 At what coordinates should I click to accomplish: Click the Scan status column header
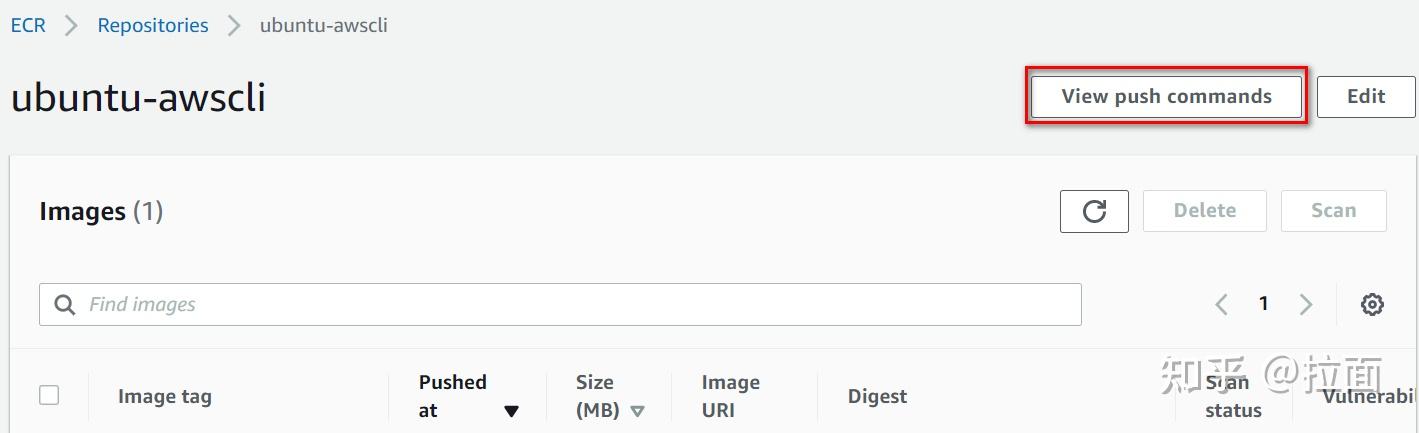pos(1232,397)
